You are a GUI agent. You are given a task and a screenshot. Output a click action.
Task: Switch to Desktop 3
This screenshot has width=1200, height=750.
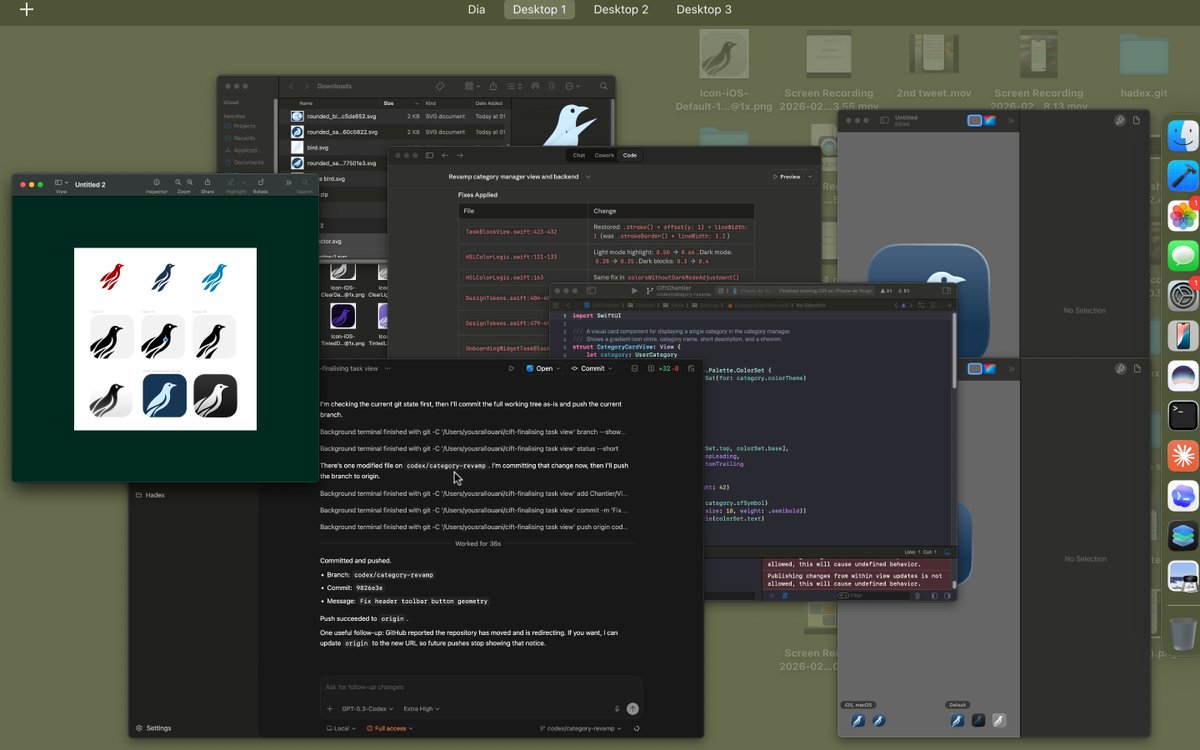tap(704, 10)
